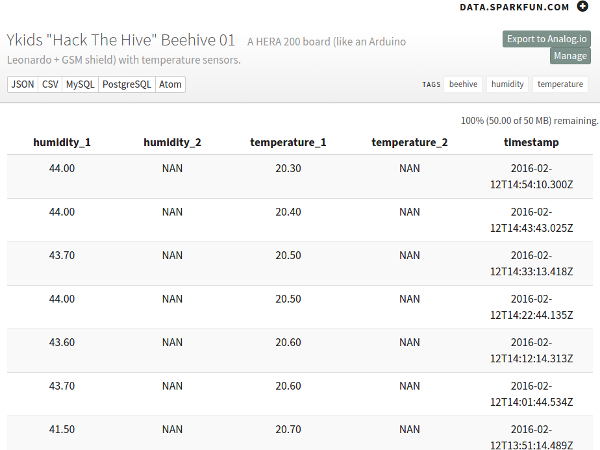This screenshot has width=600, height=450.
Task: Click Export to Analog.io button
Action: pos(546,39)
